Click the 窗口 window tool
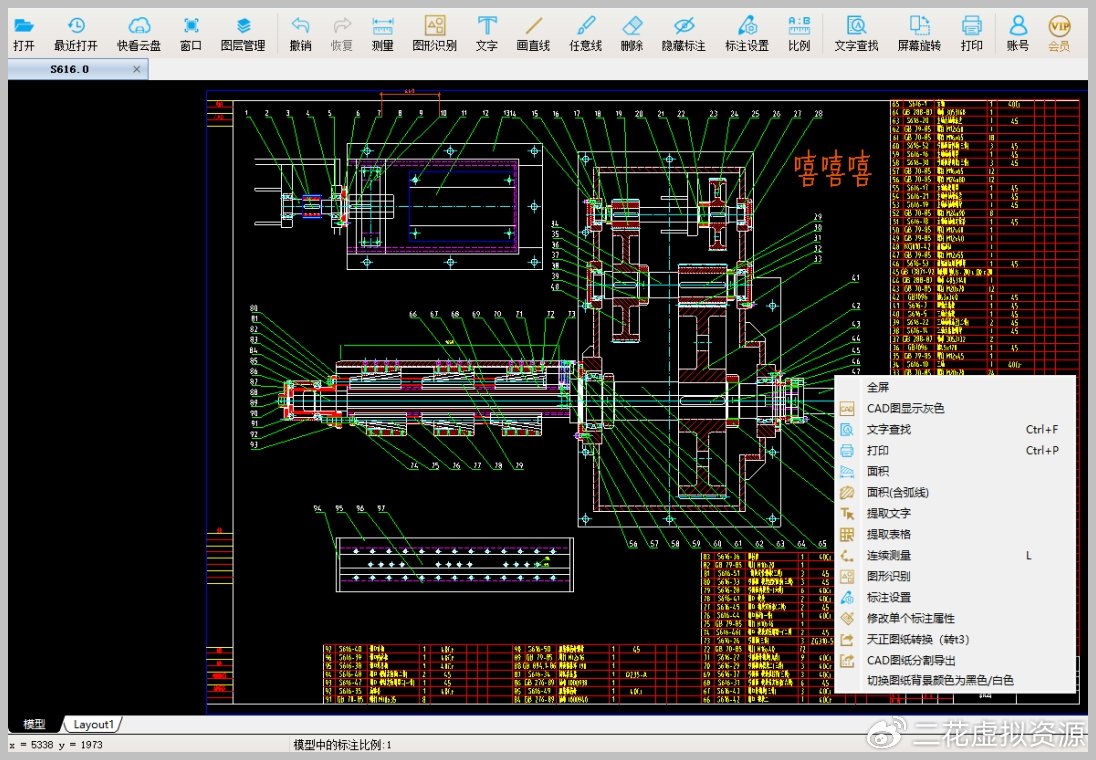The height and width of the screenshot is (760, 1096). (191, 34)
